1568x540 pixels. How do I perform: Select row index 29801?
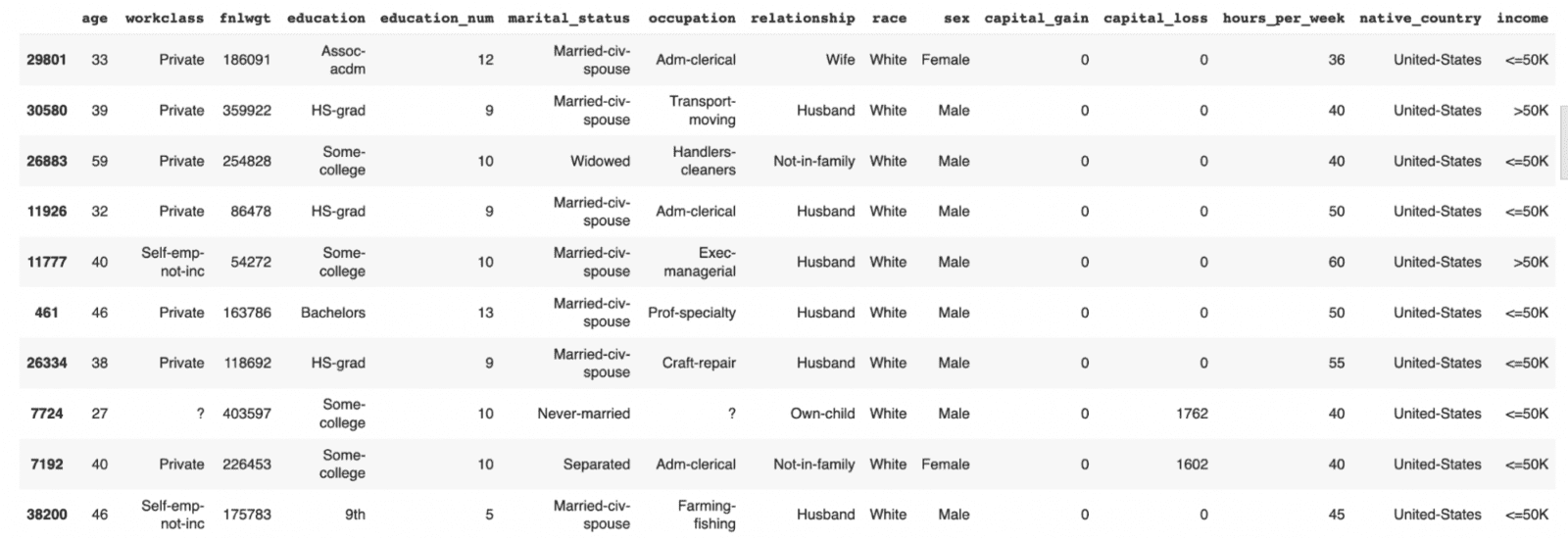[47, 60]
